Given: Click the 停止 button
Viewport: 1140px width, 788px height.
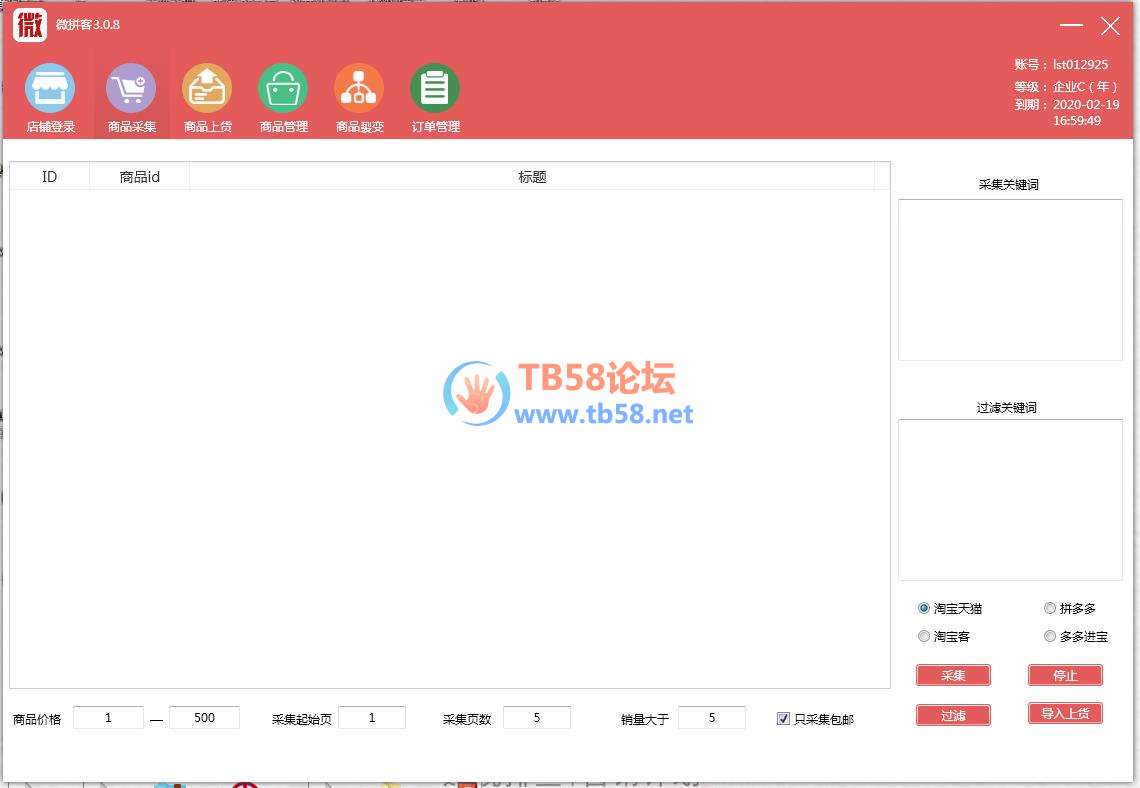Looking at the screenshot, I should [1065, 675].
